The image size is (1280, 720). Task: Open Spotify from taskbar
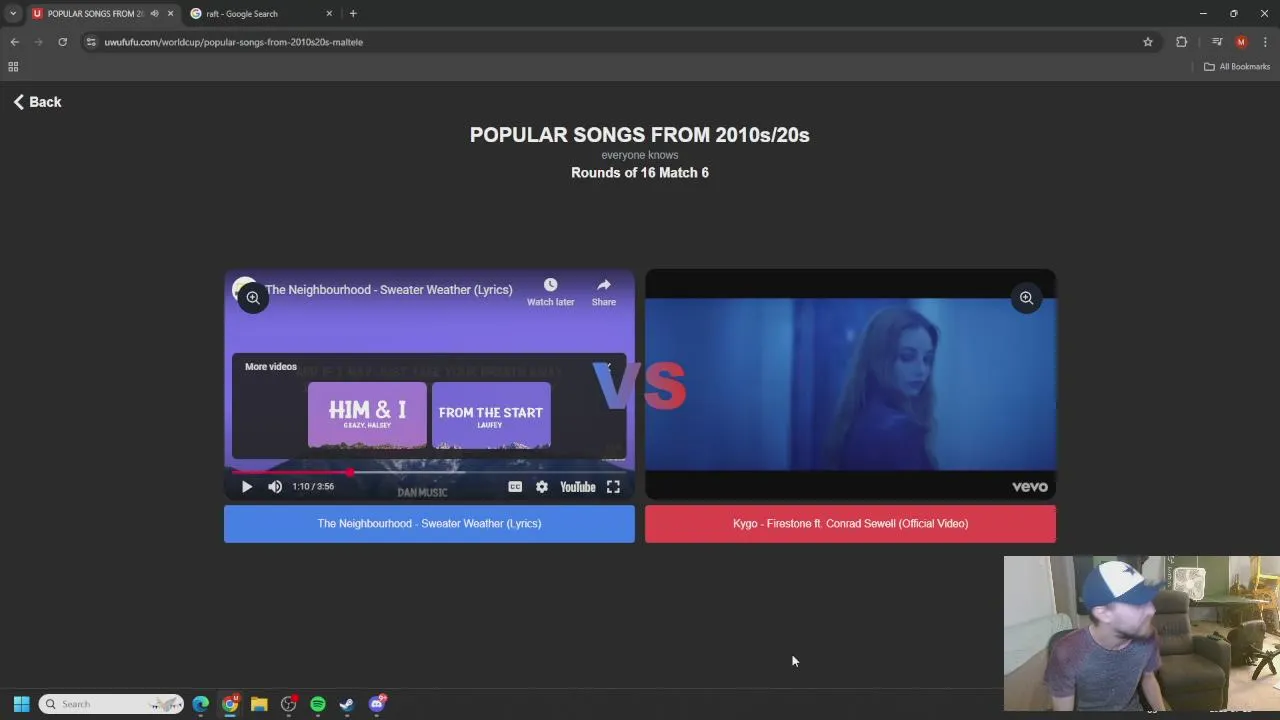[x=318, y=704]
